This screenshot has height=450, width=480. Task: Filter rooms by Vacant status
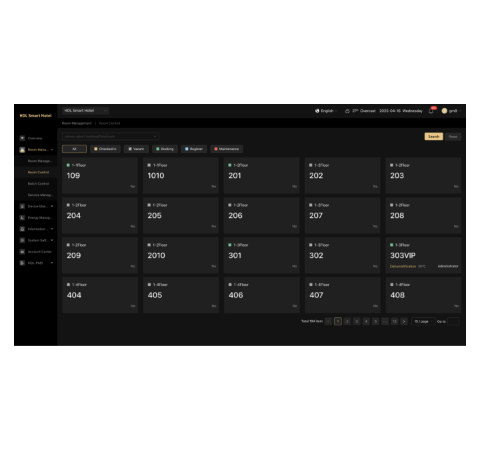[136, 149]
